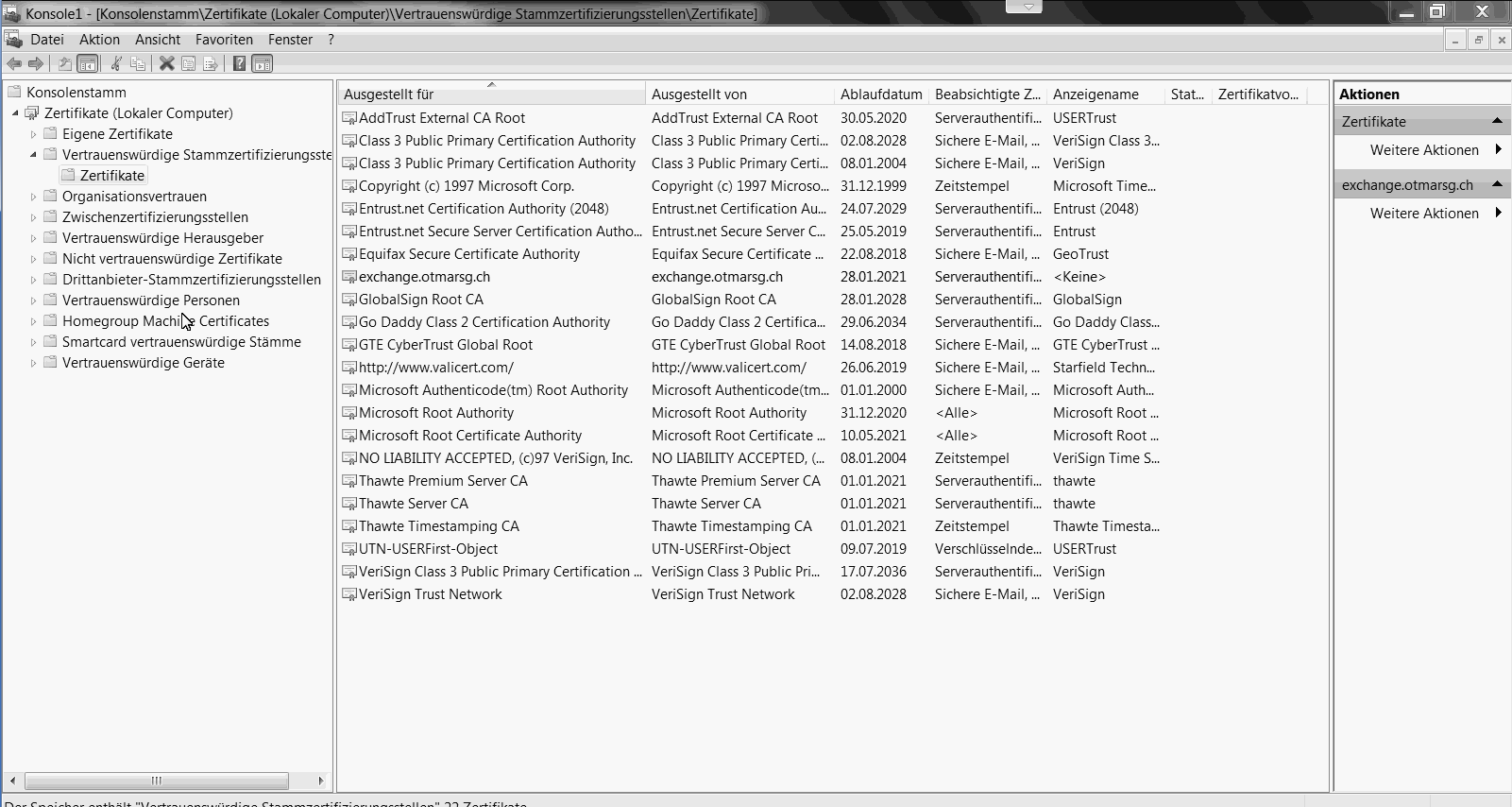Open the Fenster menu
Viewport: 1512px width, 807px height.
(290, 40)
